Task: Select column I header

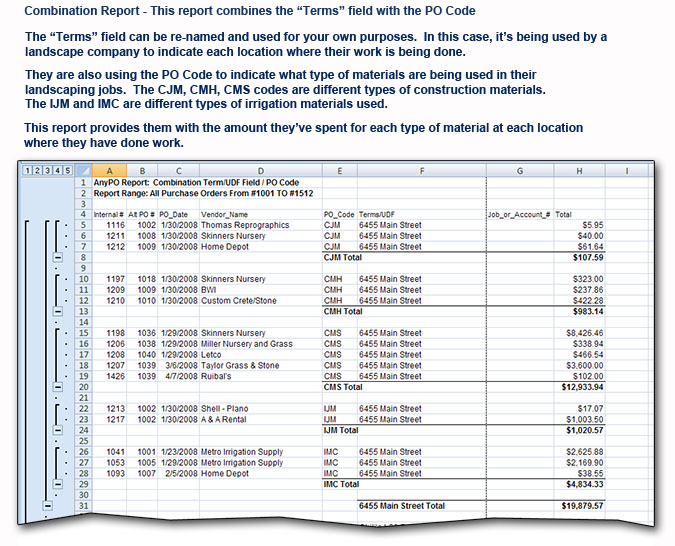Action: pos(627,171)
